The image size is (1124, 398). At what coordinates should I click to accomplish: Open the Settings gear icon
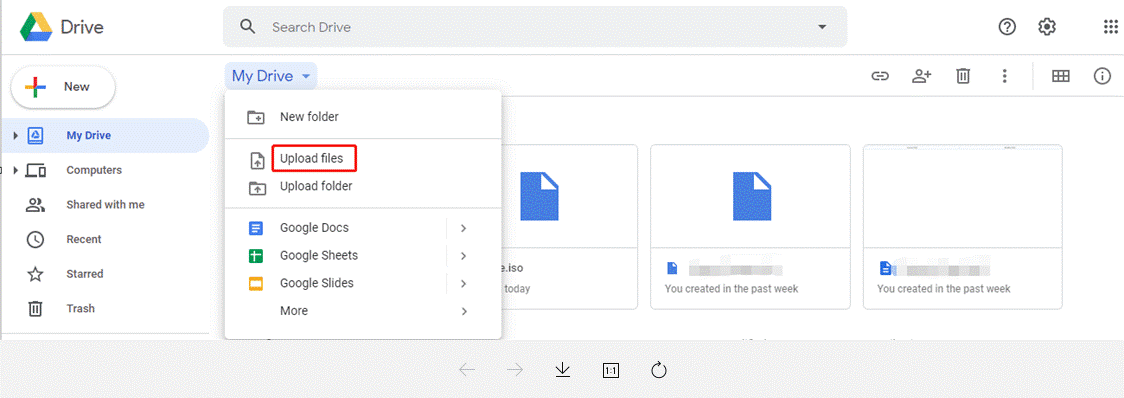coord(1047,27)
